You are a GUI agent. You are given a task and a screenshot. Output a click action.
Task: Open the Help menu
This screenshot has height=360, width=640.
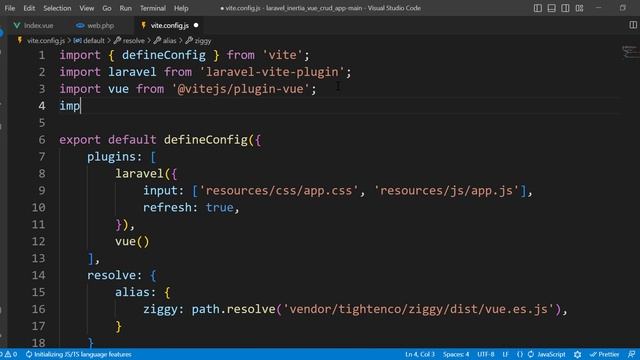coord(181,8)
